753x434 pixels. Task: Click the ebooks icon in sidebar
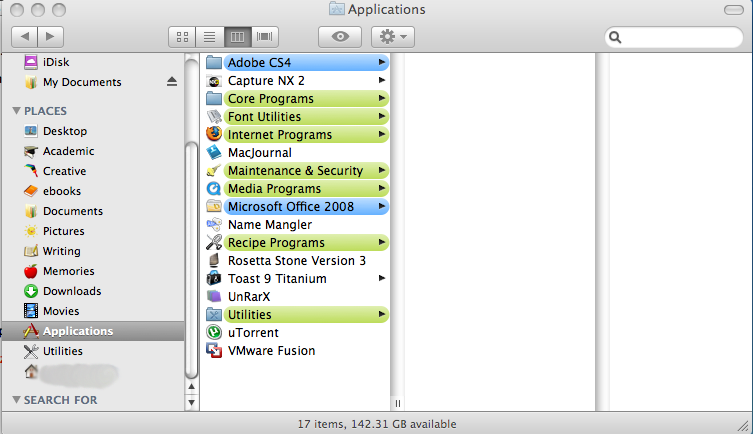pyautogui.click(x=31, y=191)
